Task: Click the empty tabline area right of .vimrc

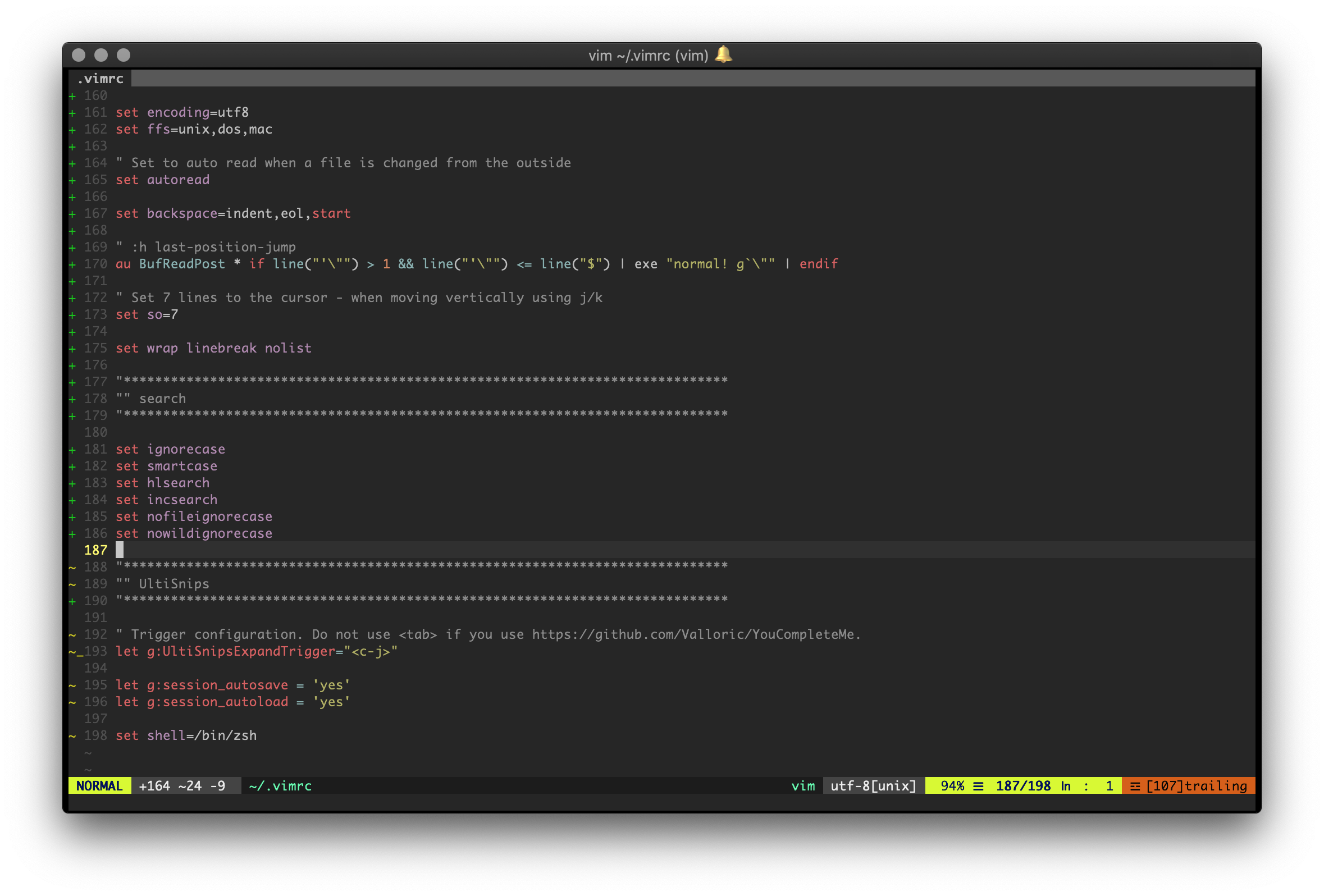Action: pos(684,79)
